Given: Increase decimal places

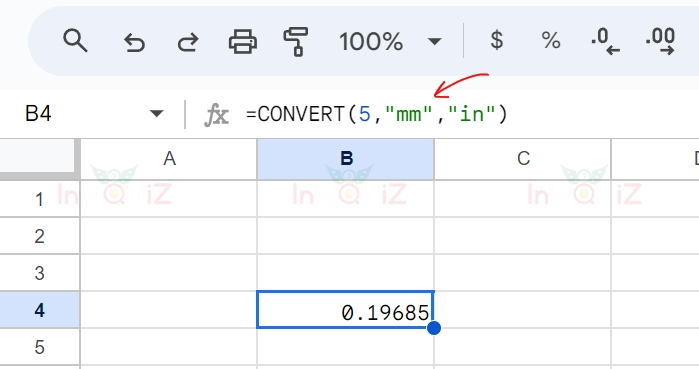Looking at the screenshot, I should point(660,41).
